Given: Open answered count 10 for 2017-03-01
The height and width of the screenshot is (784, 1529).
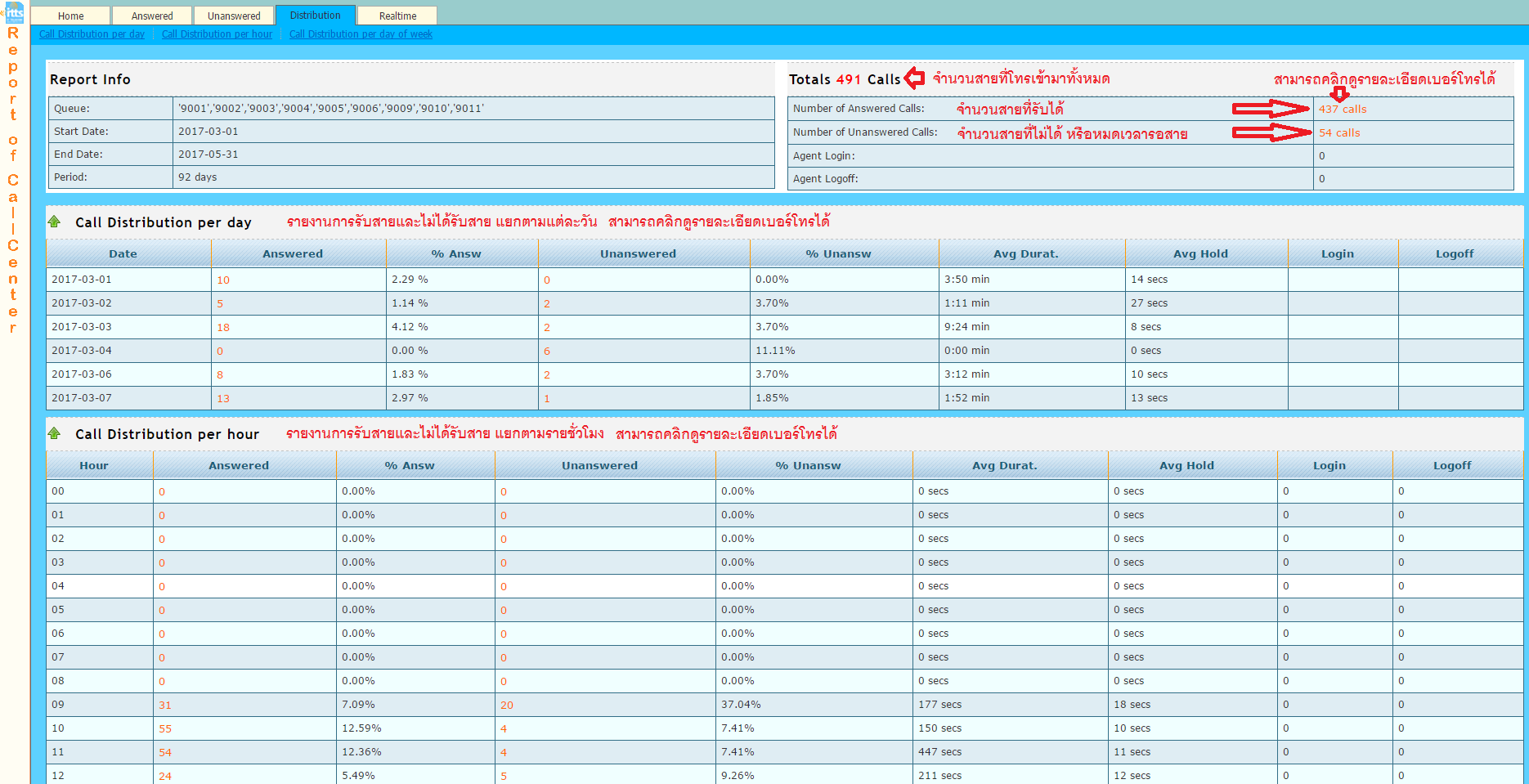Looking at the screenshot, I should click(x=223, y=280).
